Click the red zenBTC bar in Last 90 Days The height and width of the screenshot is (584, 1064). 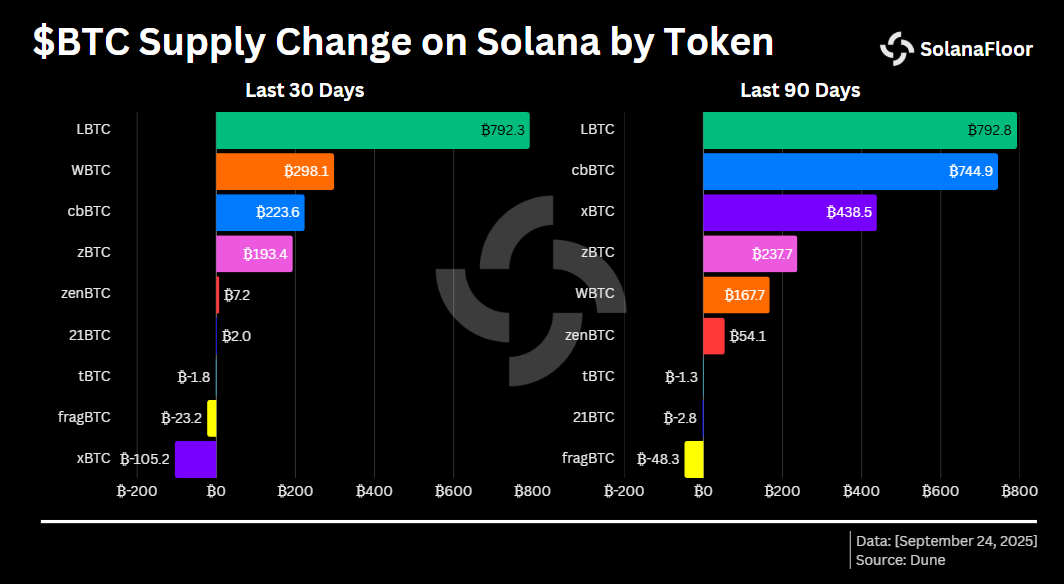pyautogui.click(x=713, y=336)
